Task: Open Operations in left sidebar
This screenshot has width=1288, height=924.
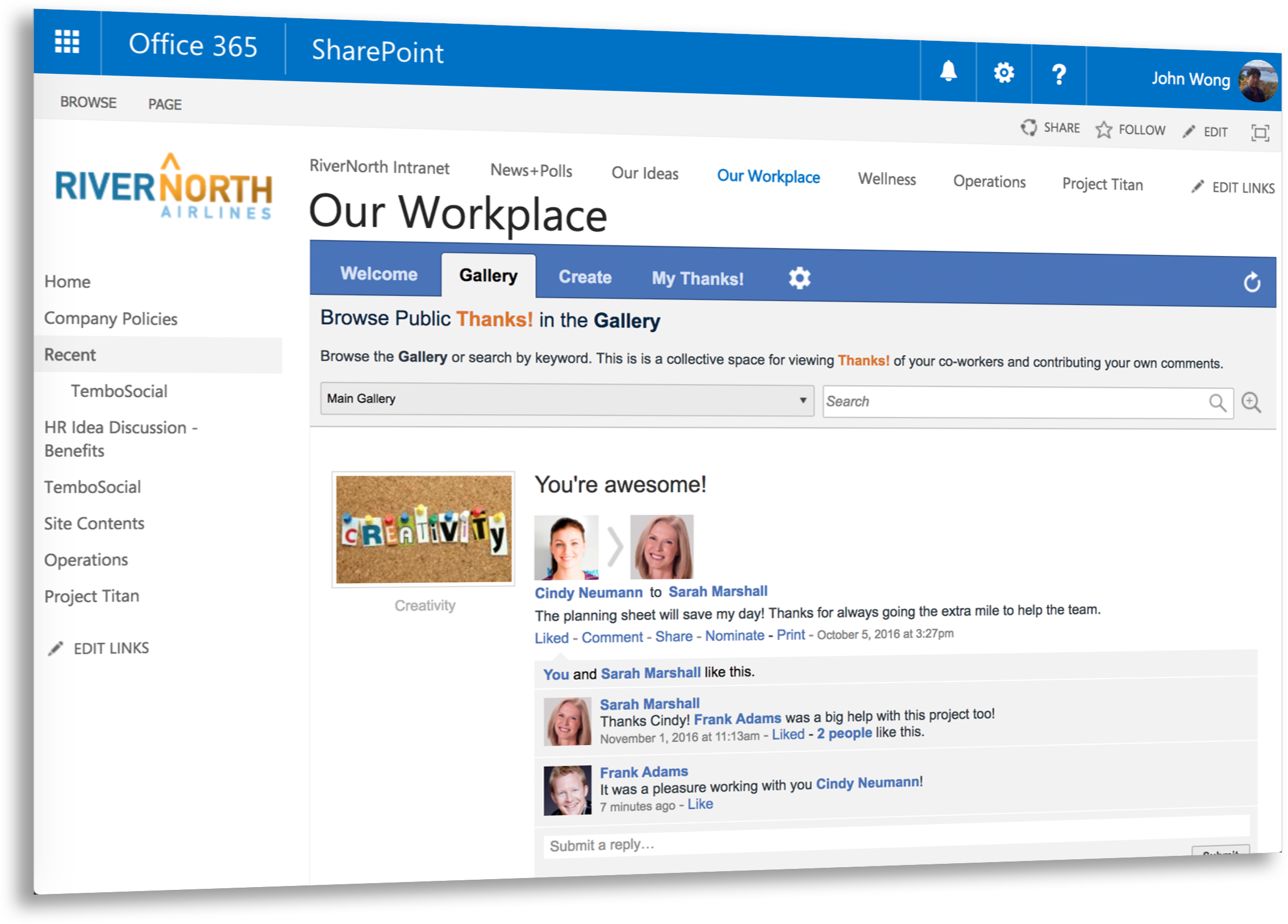Action: [86, 560]
